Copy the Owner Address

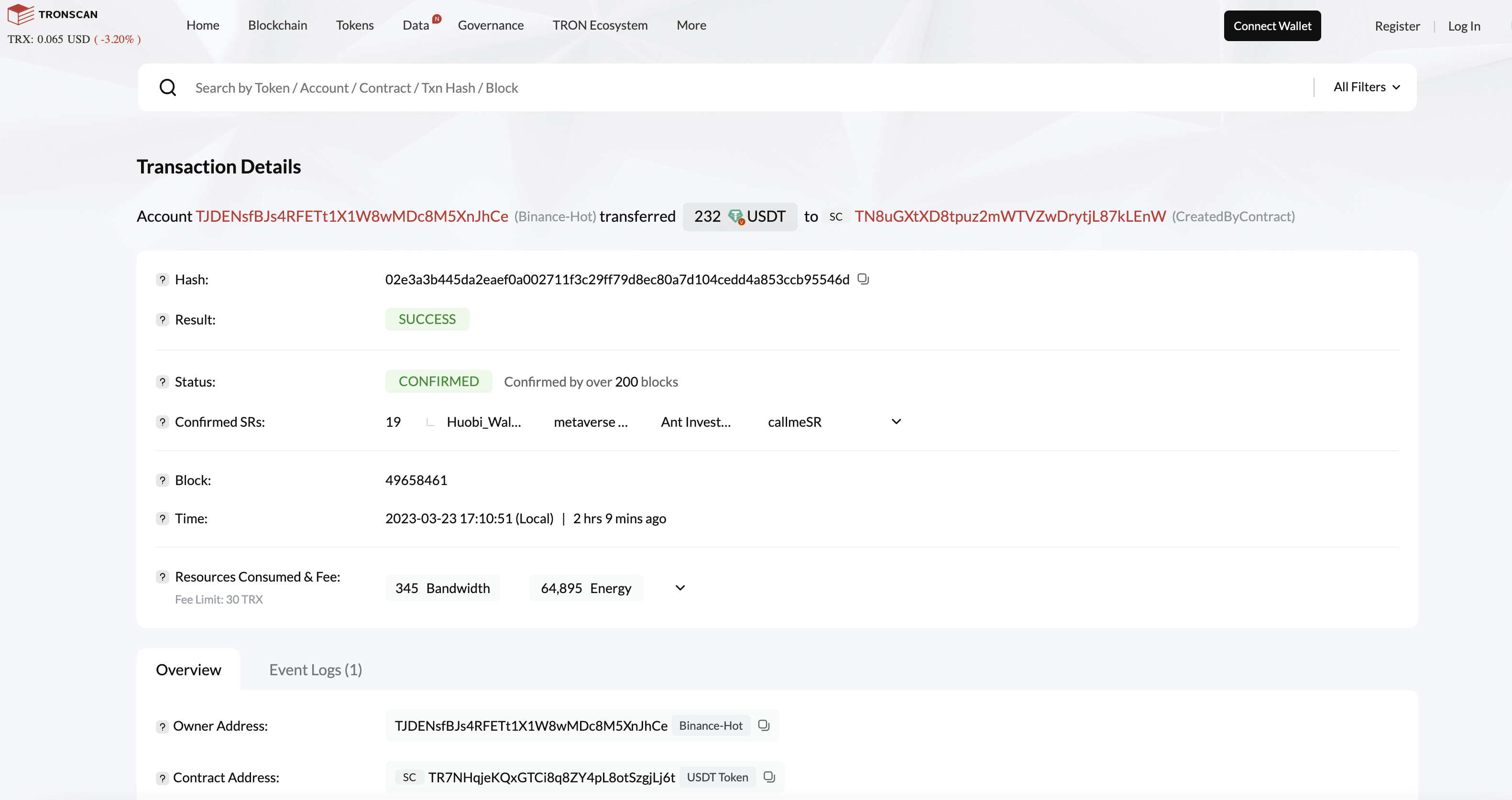click(x=764, y=725)
